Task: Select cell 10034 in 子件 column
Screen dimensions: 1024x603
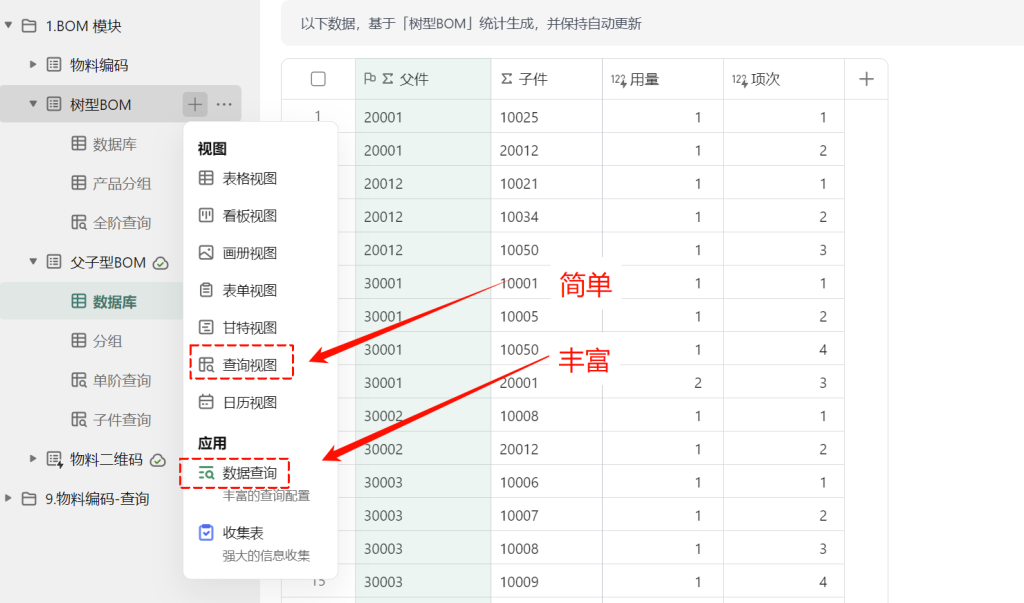Action: coord(547,217)
